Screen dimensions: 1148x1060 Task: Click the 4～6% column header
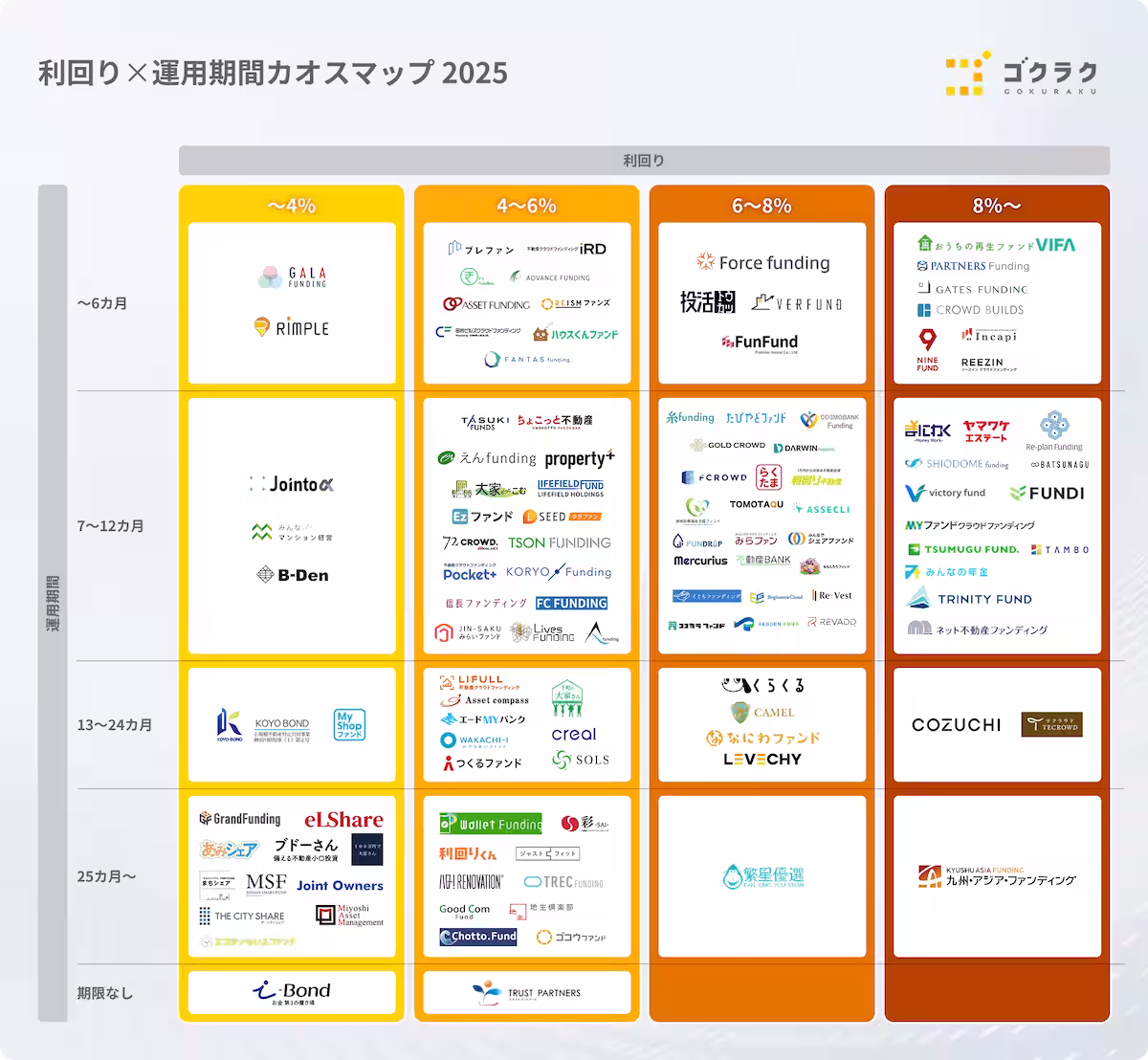tap(526, 206)
